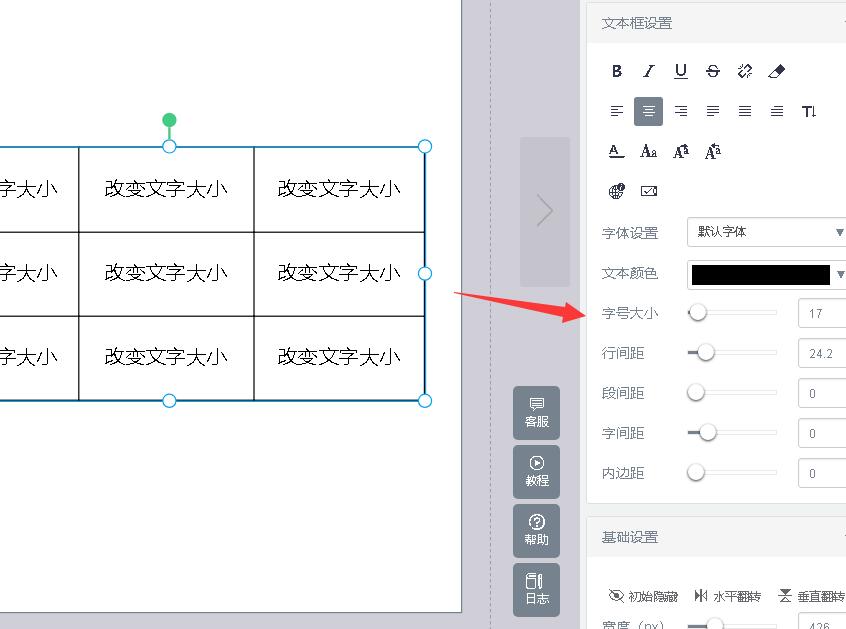This screenshot has width=846, height=629.
Task: Click the sixth alignment icon before T
Action: (x=777, y=111)
